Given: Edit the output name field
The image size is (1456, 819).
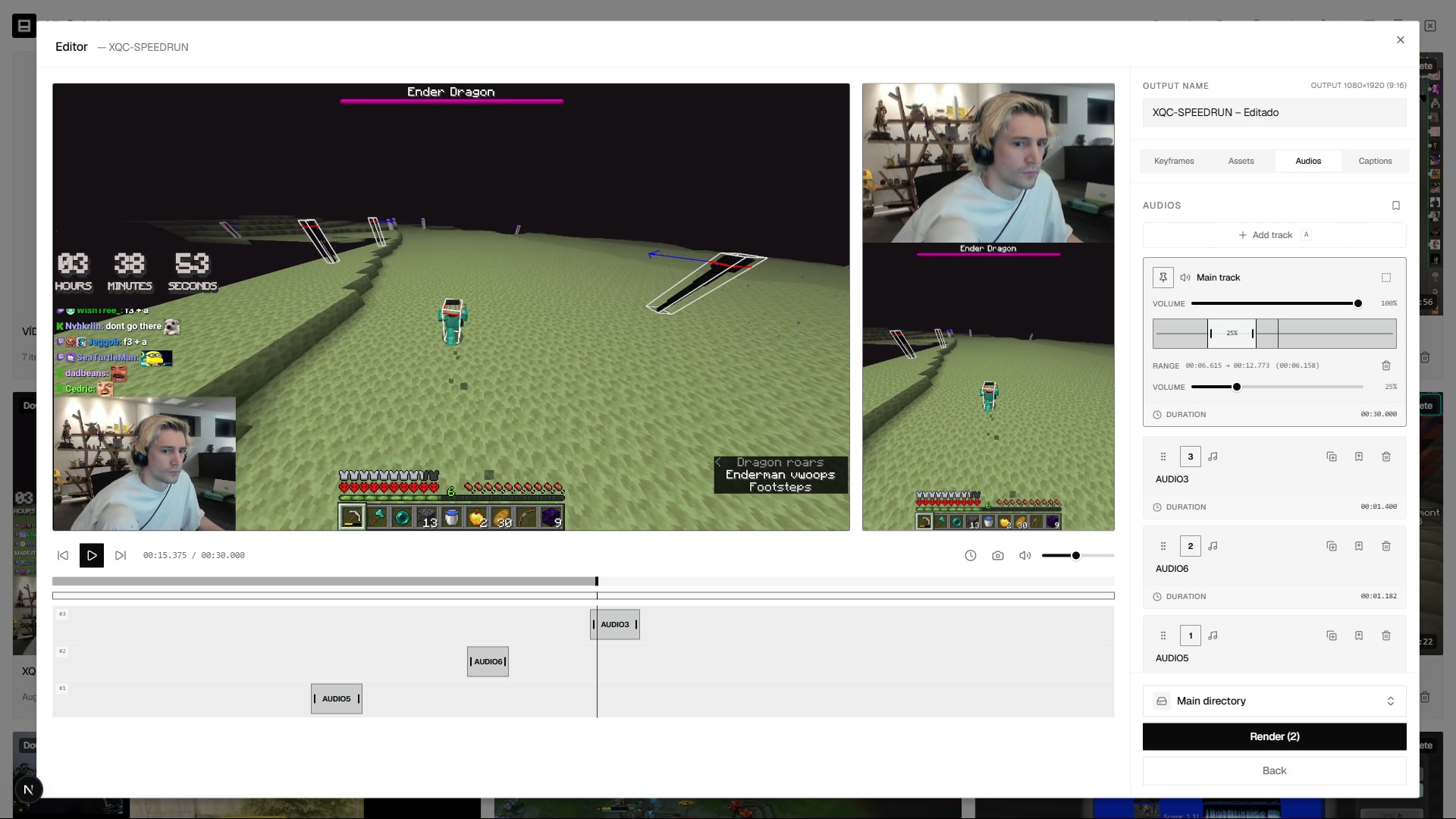Looking at the screenshot, I should point(1274,112).
